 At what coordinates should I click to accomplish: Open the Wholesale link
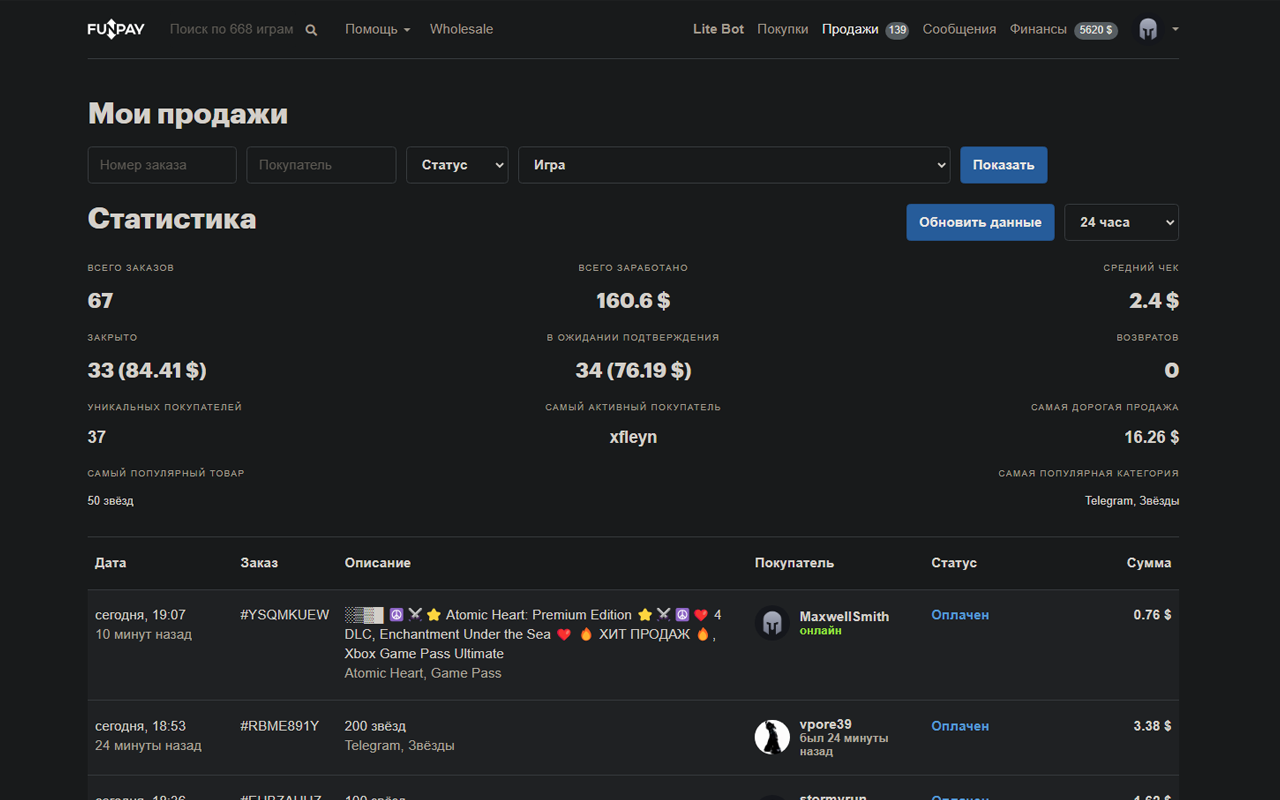click(x=461, y=30)
